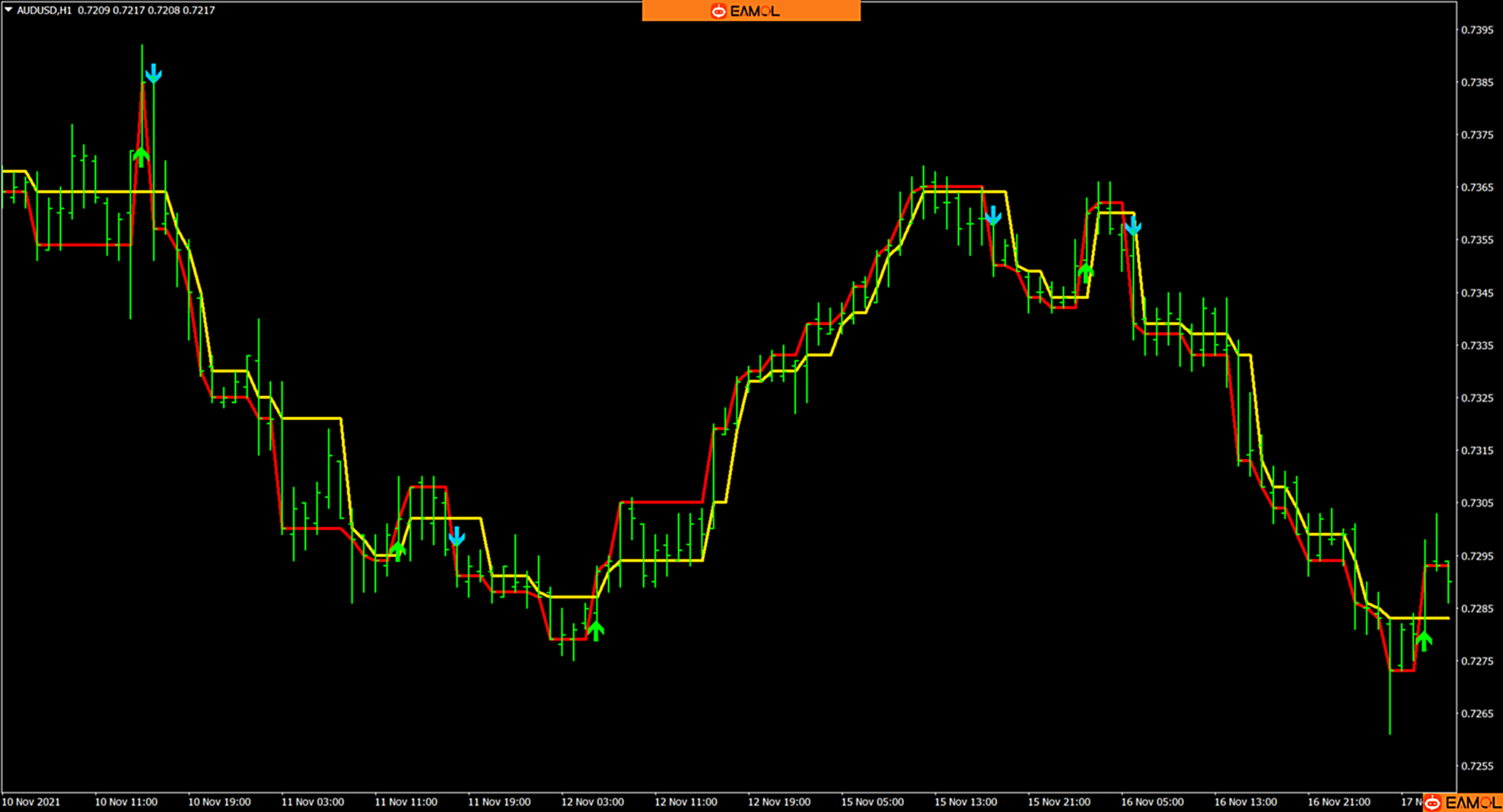
Task: Select the blue down arrow after 15 Nov 13:00
Action: 993,216
